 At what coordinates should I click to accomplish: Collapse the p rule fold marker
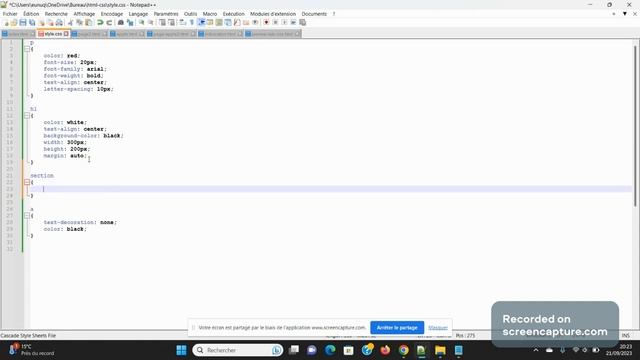click(27, 49)
